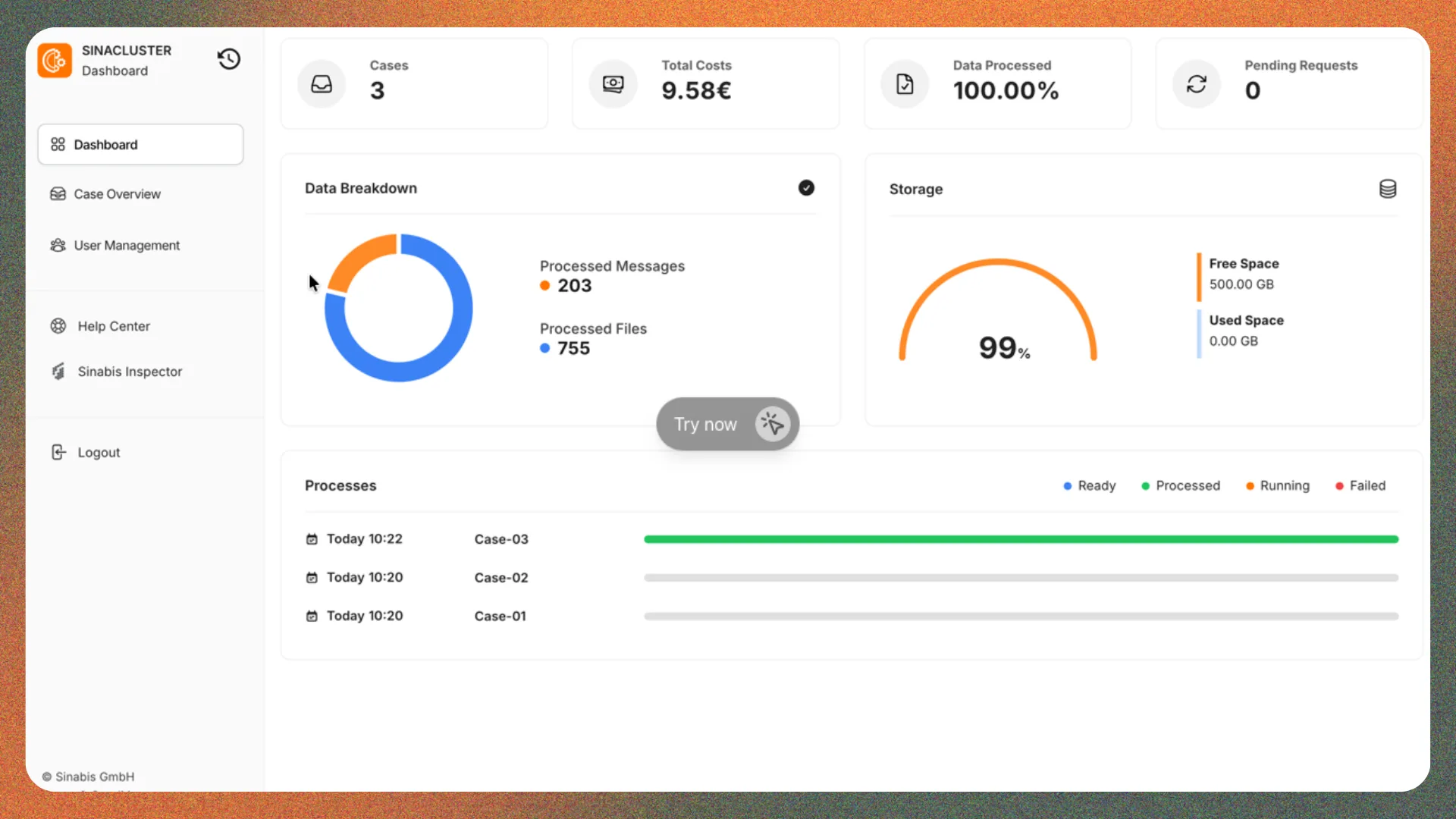Viewport: 1456px width, 819px height.
Task: Open the Dashboard menu item
Action: point(140,144)
